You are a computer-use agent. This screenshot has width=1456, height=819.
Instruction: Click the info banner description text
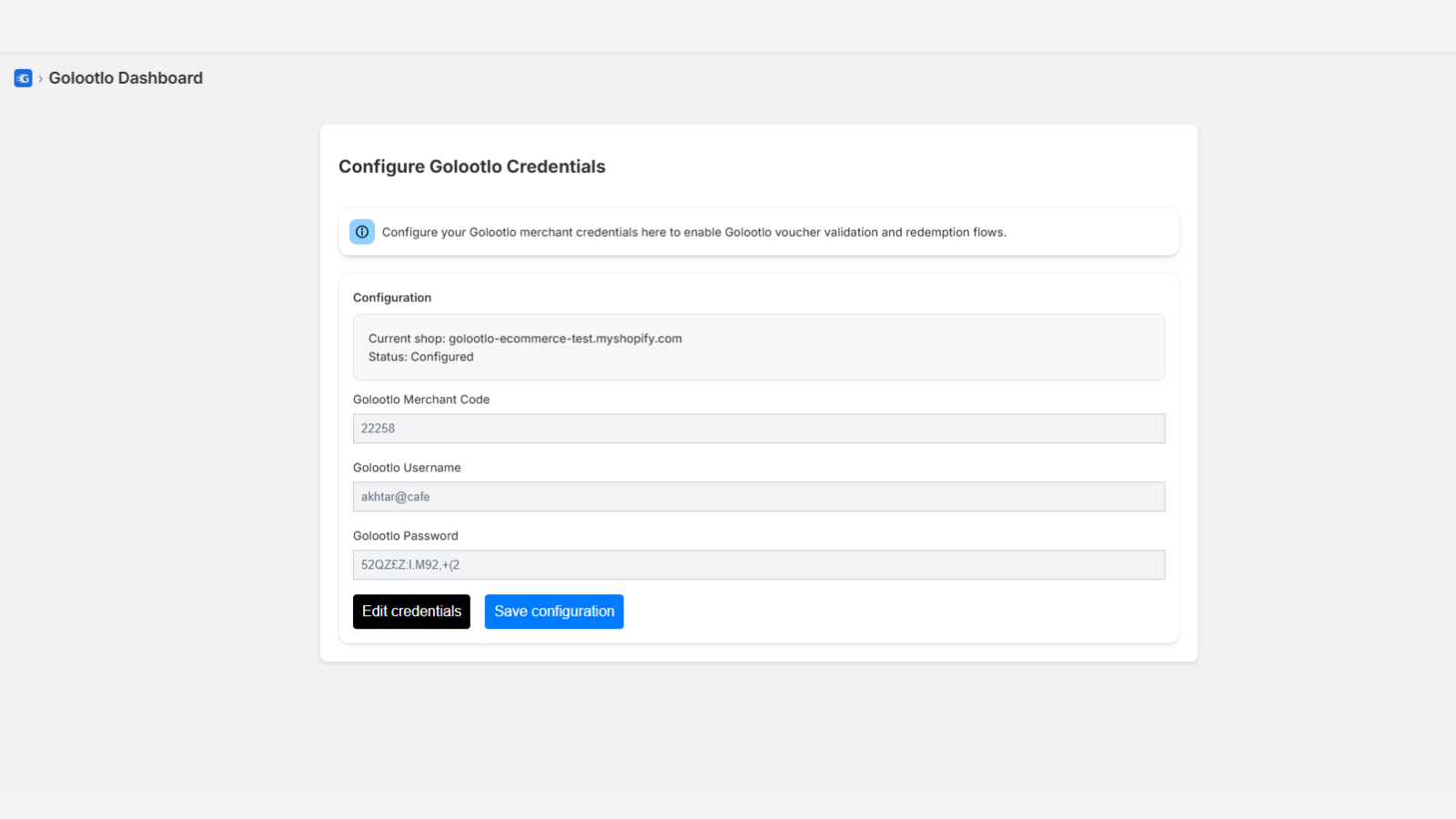click(x=694, y=232)
